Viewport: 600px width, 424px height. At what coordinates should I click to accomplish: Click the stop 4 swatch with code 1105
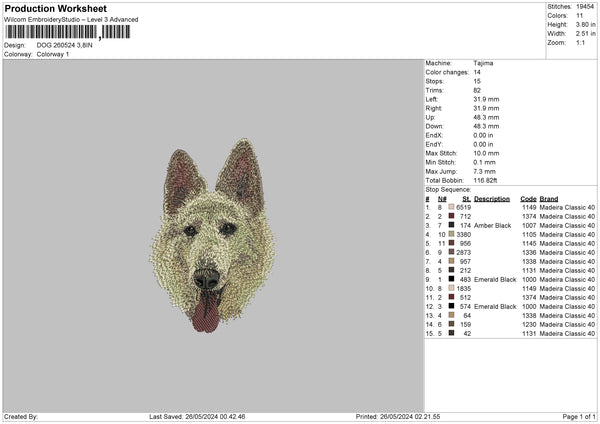pyautogui.click(x=452, y=234)
